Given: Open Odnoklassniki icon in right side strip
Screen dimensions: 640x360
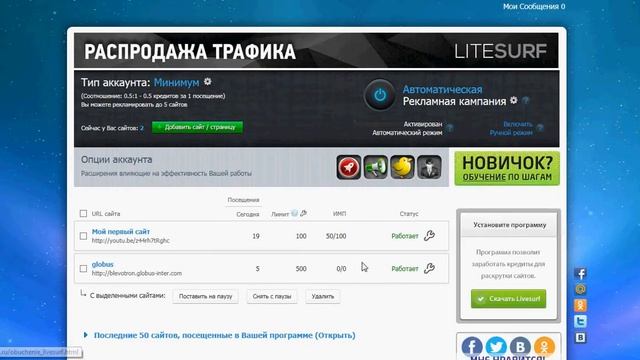Looking at the screenshot, I should click(x=580, y=305).
